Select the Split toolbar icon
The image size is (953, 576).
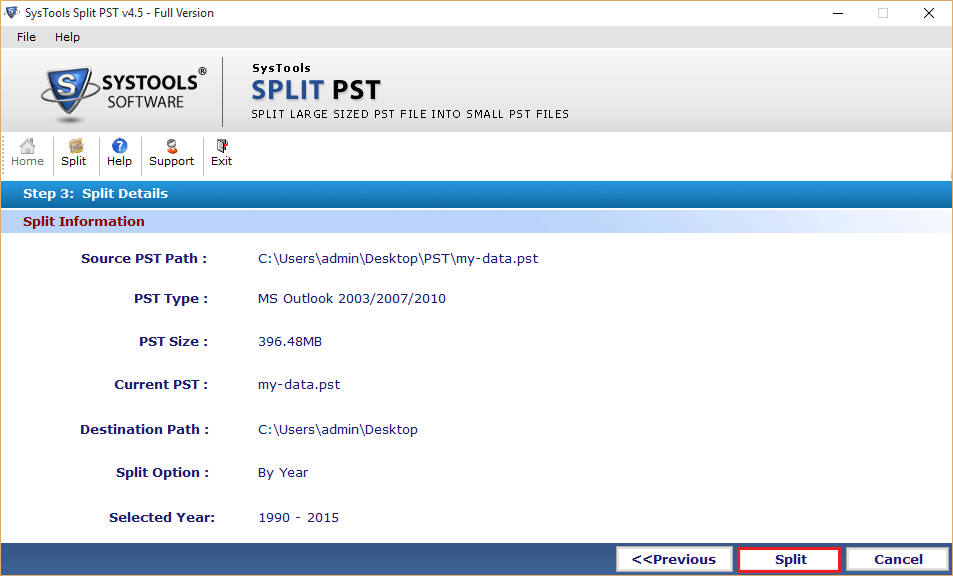74,153
